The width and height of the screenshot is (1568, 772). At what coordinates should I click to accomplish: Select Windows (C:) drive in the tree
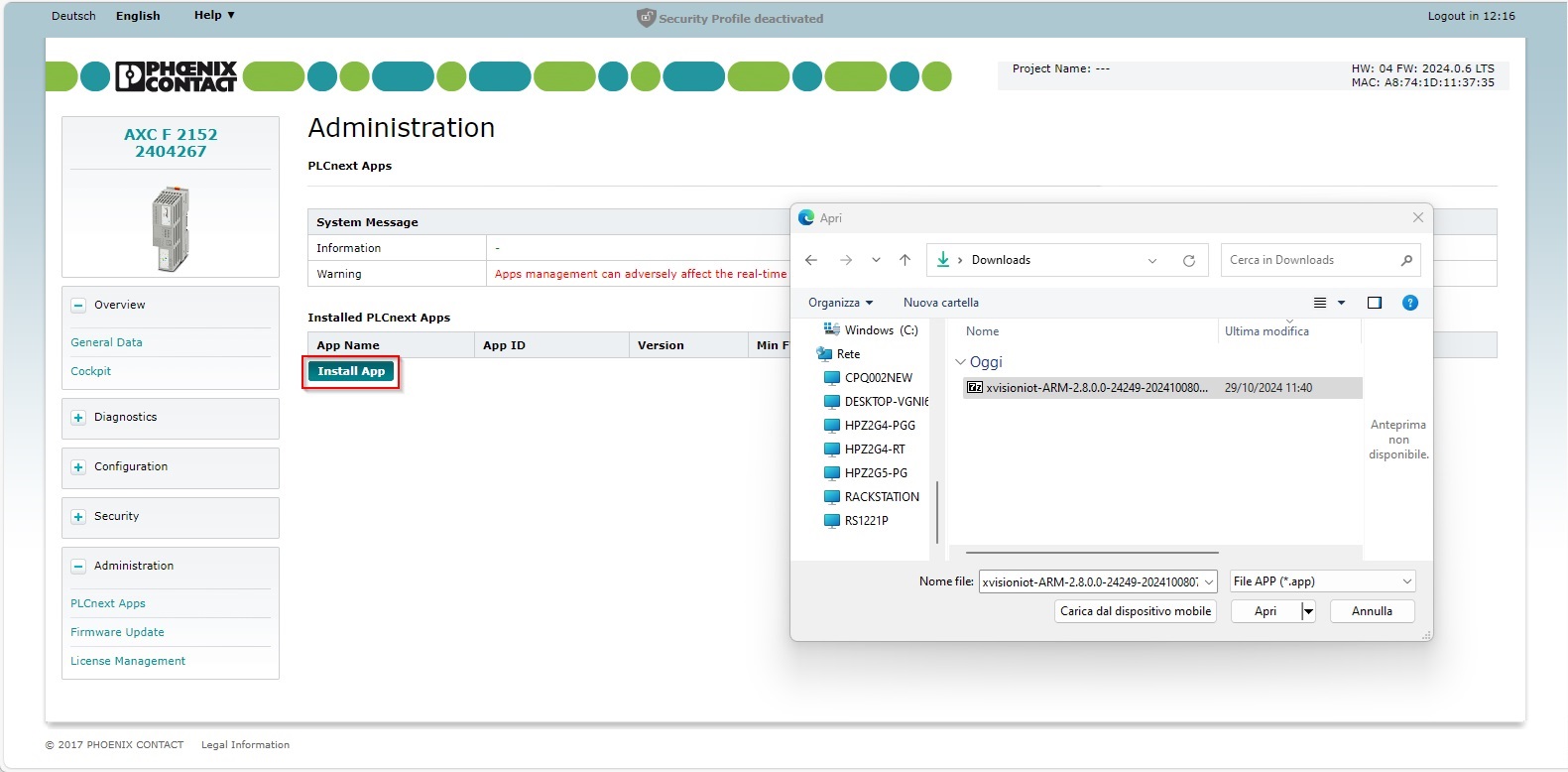[x=871, y=330]
